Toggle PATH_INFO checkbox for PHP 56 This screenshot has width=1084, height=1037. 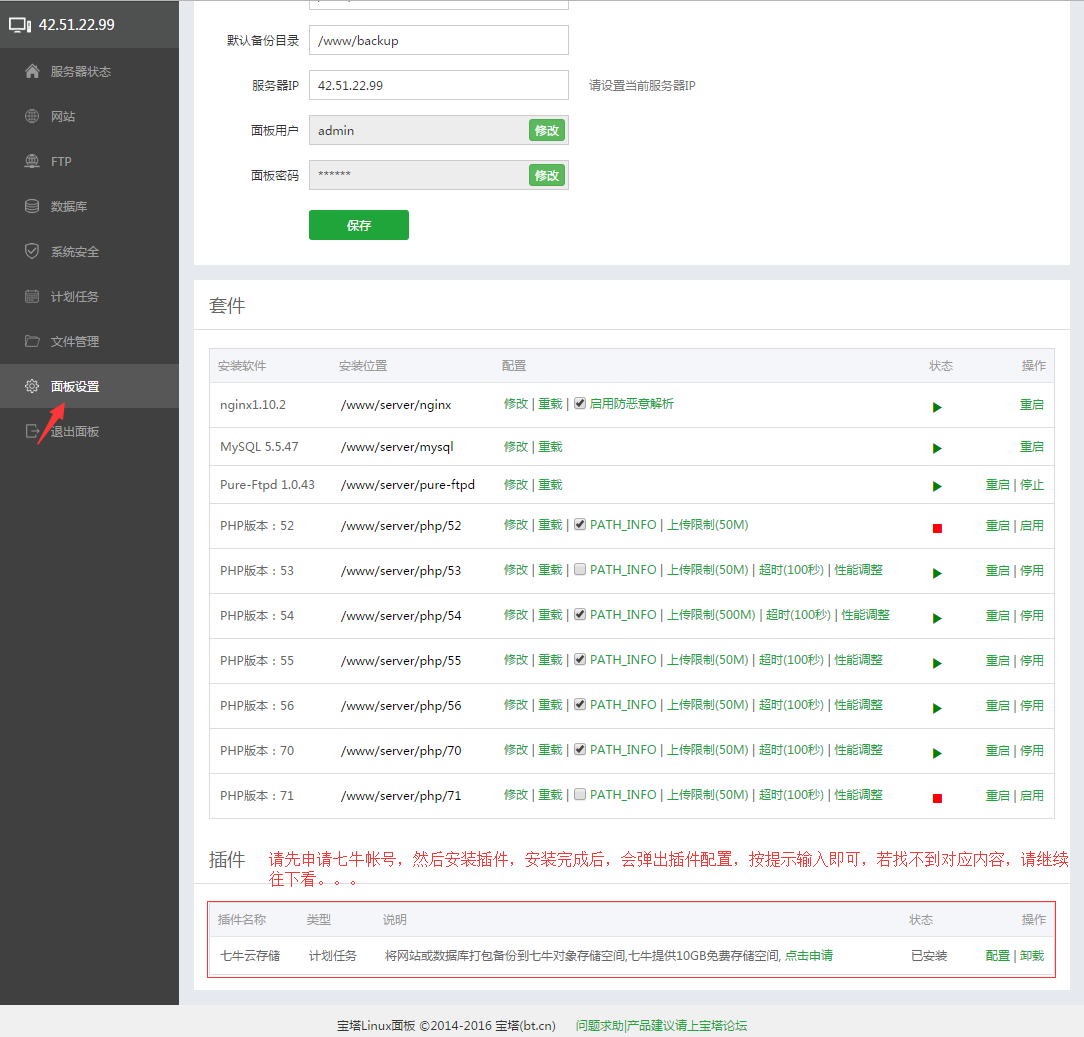coord(580,704)
